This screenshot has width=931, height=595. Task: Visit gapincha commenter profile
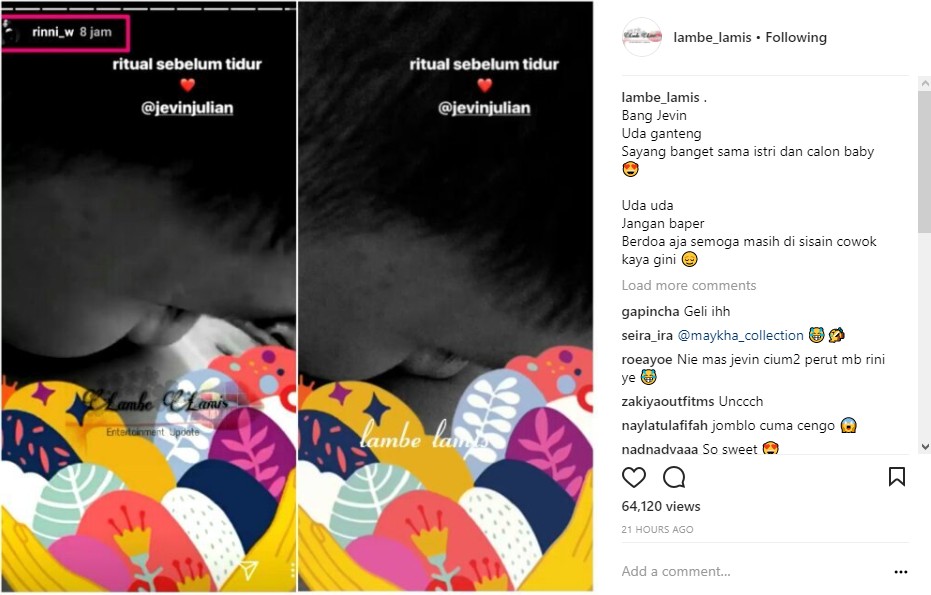[x=650, y=312]
